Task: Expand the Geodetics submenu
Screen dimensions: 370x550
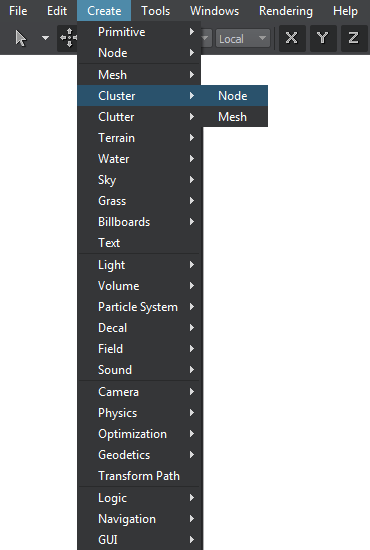Action: coord(139,455)
